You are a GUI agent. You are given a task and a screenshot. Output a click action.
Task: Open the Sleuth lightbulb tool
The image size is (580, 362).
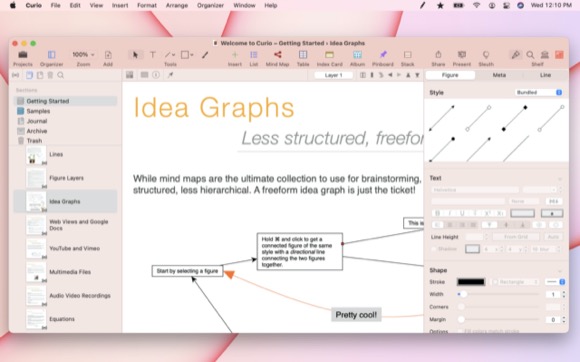pyautogui.click(x=486, y=55)
